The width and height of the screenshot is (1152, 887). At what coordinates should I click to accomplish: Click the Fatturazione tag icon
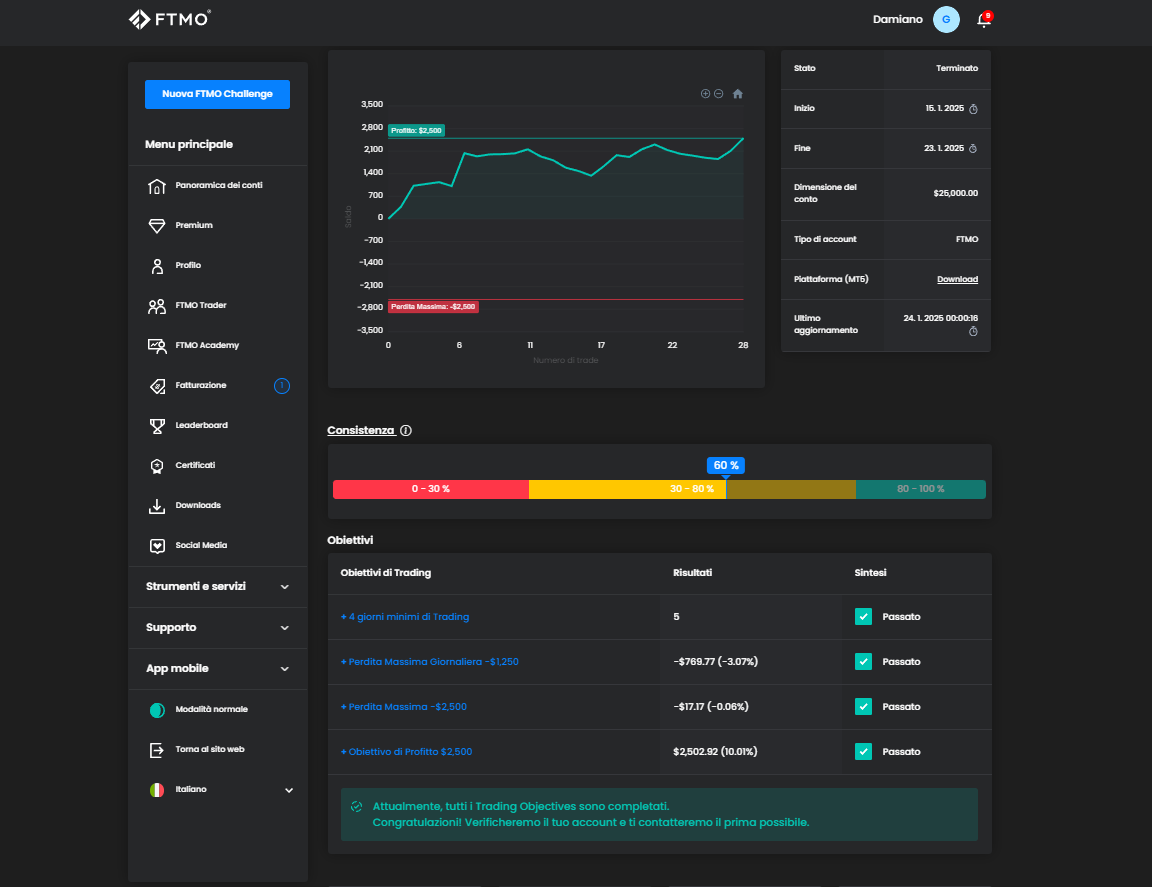(156, 386)
